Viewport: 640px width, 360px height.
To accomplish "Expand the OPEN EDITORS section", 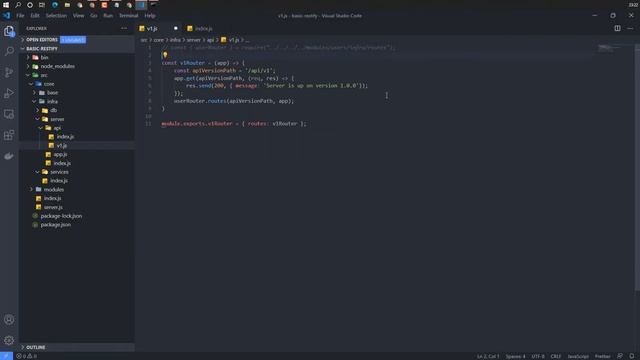I will 78,40.
